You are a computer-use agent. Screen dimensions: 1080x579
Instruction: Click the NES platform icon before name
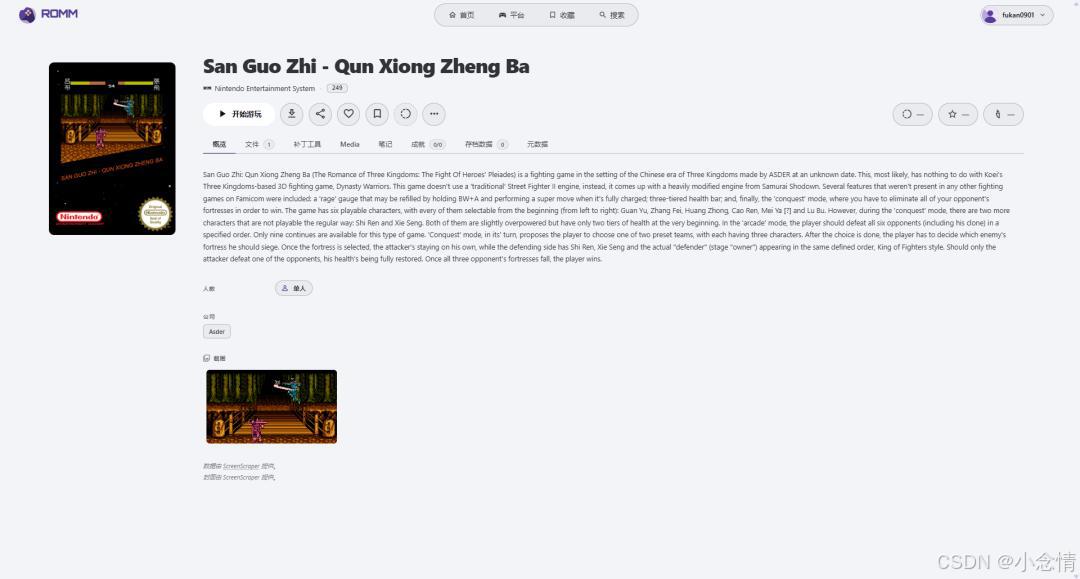[207, 88]
